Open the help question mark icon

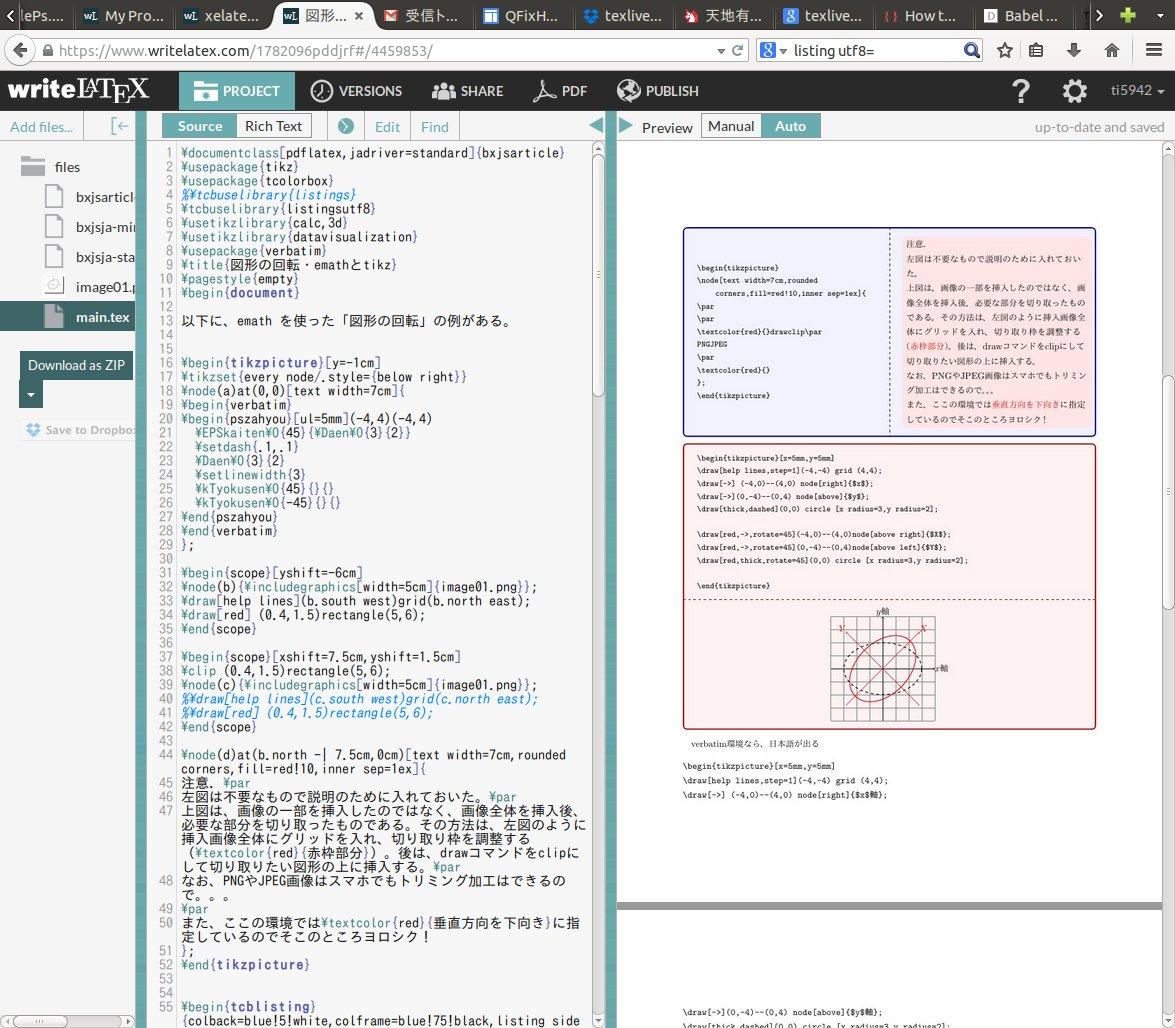click(x=1021, y=91)
